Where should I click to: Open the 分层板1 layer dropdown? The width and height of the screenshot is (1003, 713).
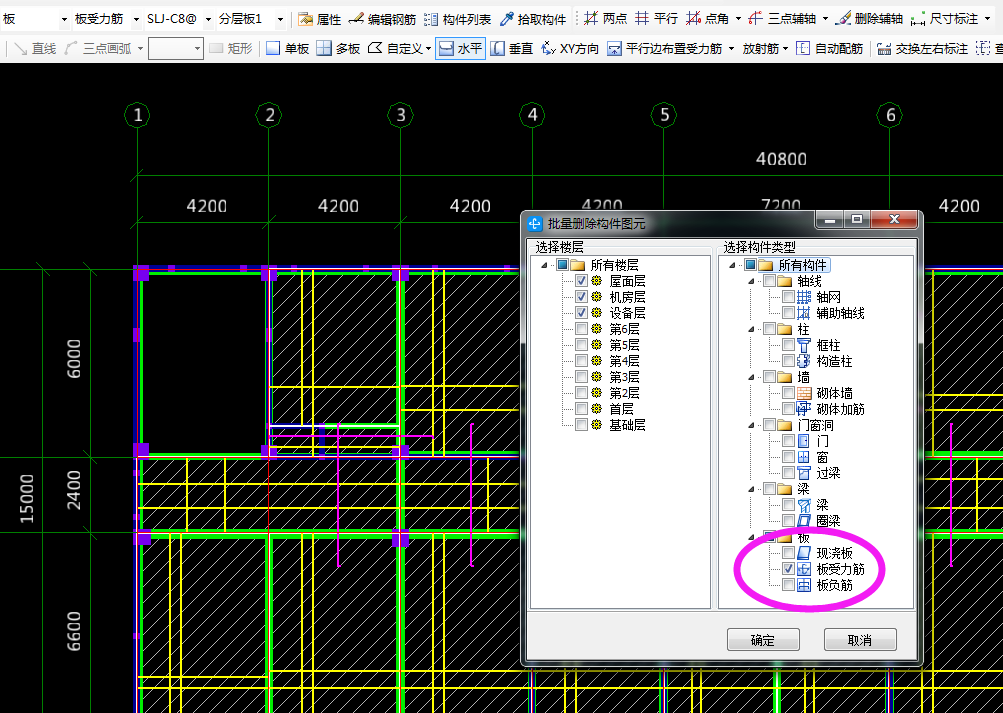pyautogui.click(x=280, y=20)
